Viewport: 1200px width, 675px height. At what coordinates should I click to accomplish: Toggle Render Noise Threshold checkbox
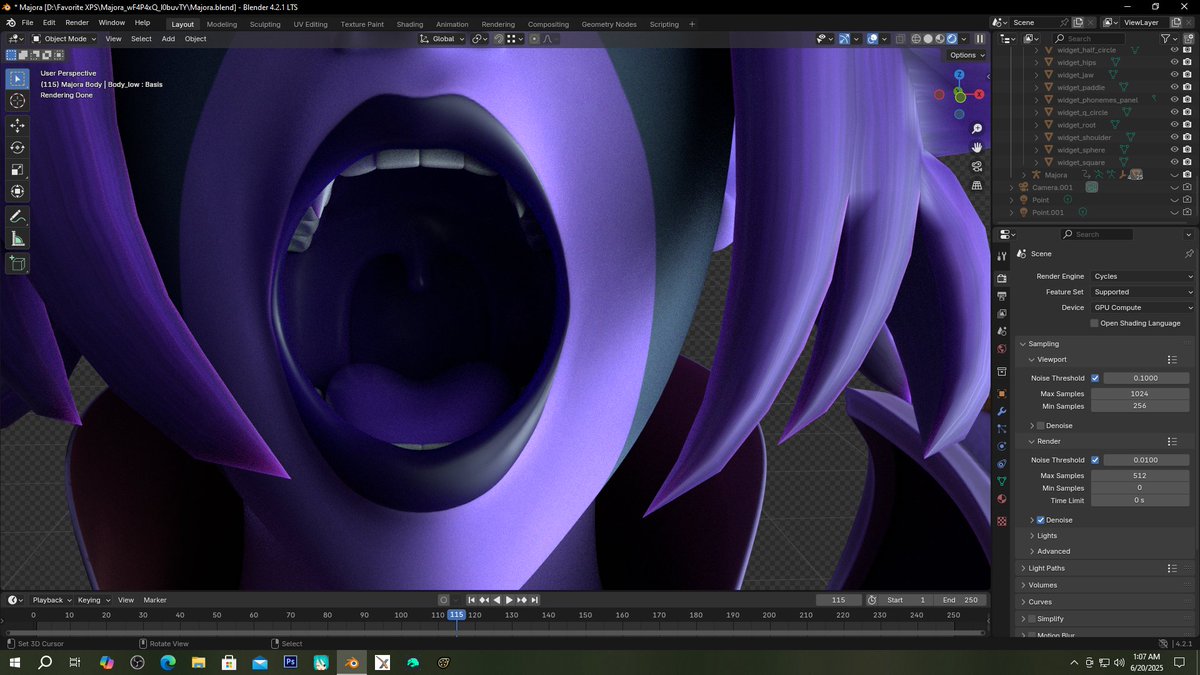coord(1095,460)
